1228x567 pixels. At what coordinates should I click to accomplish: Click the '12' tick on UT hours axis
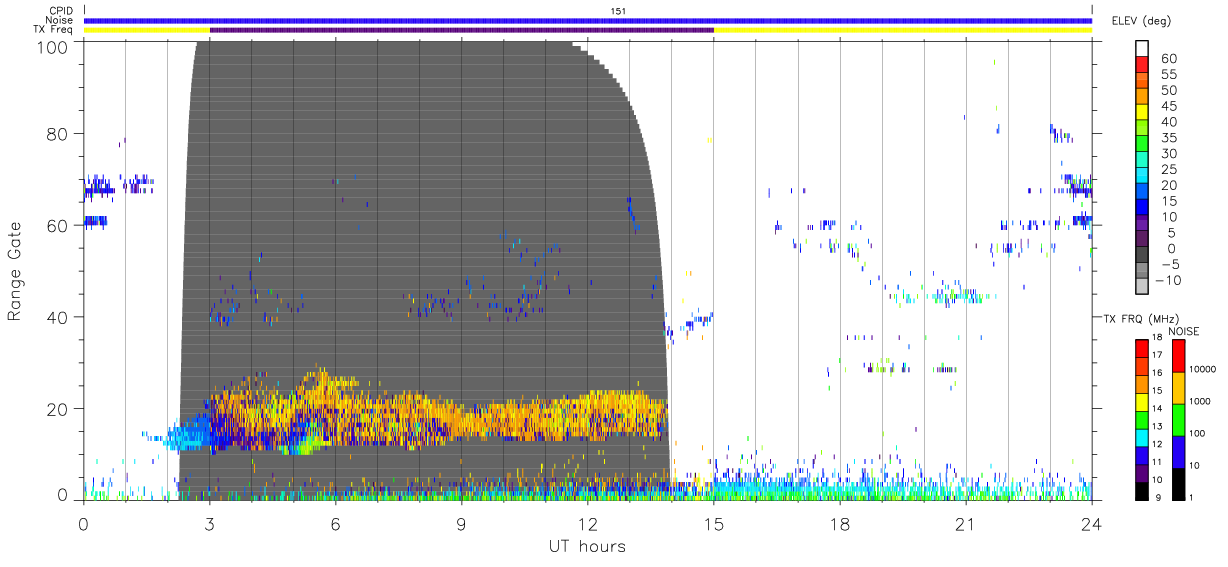pyautogui.click(x=588, y=523)
